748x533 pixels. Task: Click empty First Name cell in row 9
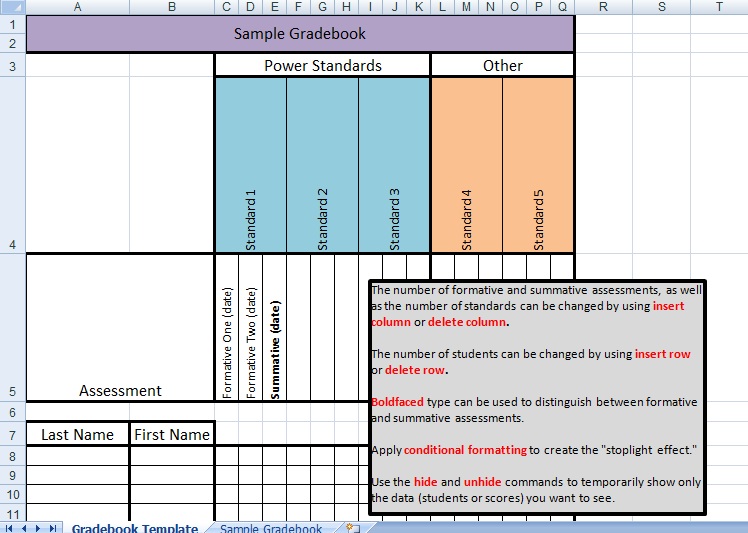pyautogui.click(x=172, y=475)
